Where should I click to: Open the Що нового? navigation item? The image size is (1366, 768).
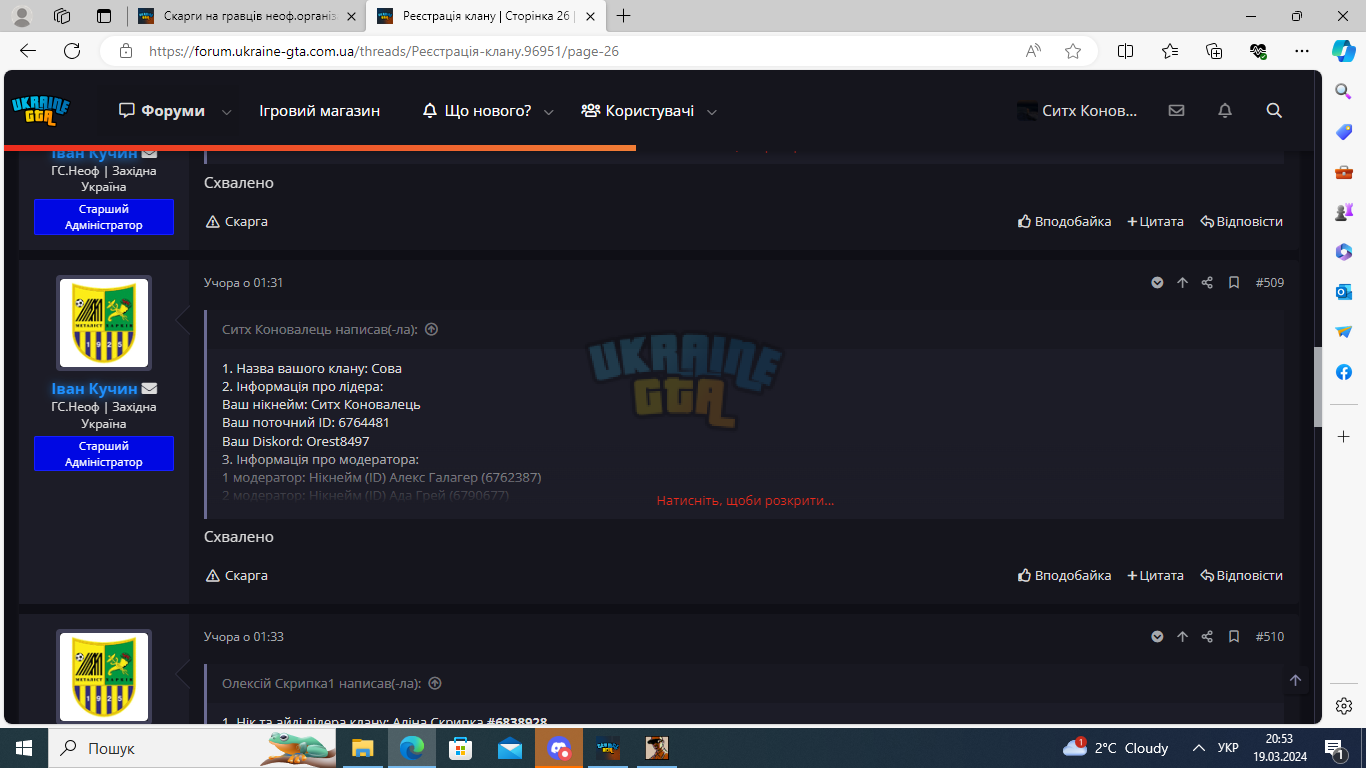click(477, 111)
